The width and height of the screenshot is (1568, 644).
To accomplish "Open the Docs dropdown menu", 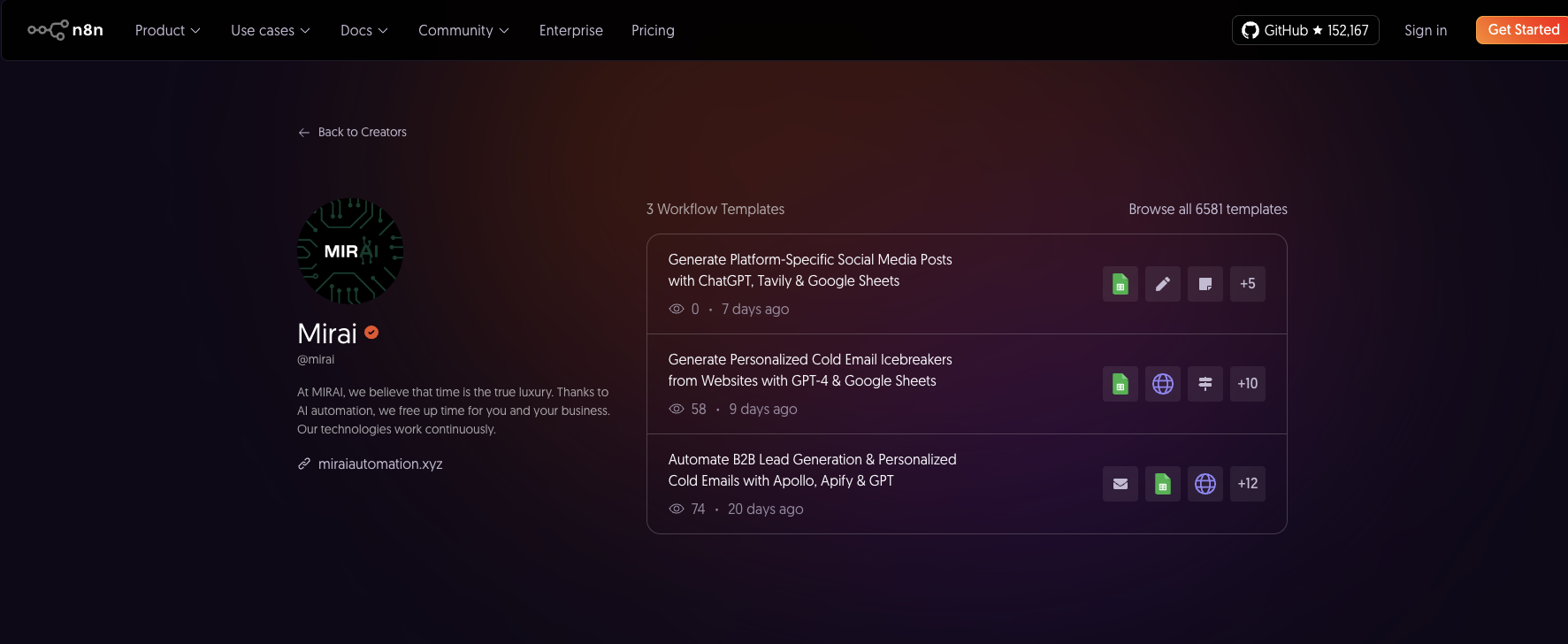I will click(x=363, y=30).
